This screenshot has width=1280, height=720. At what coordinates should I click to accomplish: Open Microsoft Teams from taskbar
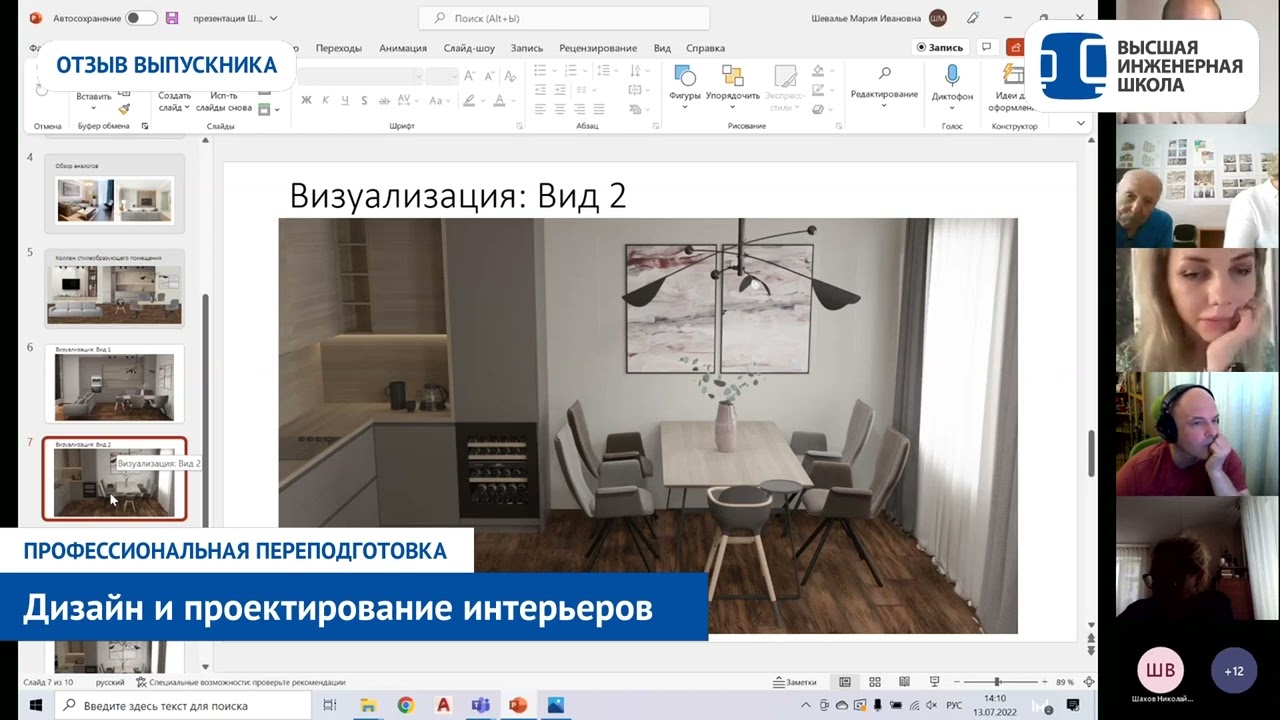pos(480,705)
